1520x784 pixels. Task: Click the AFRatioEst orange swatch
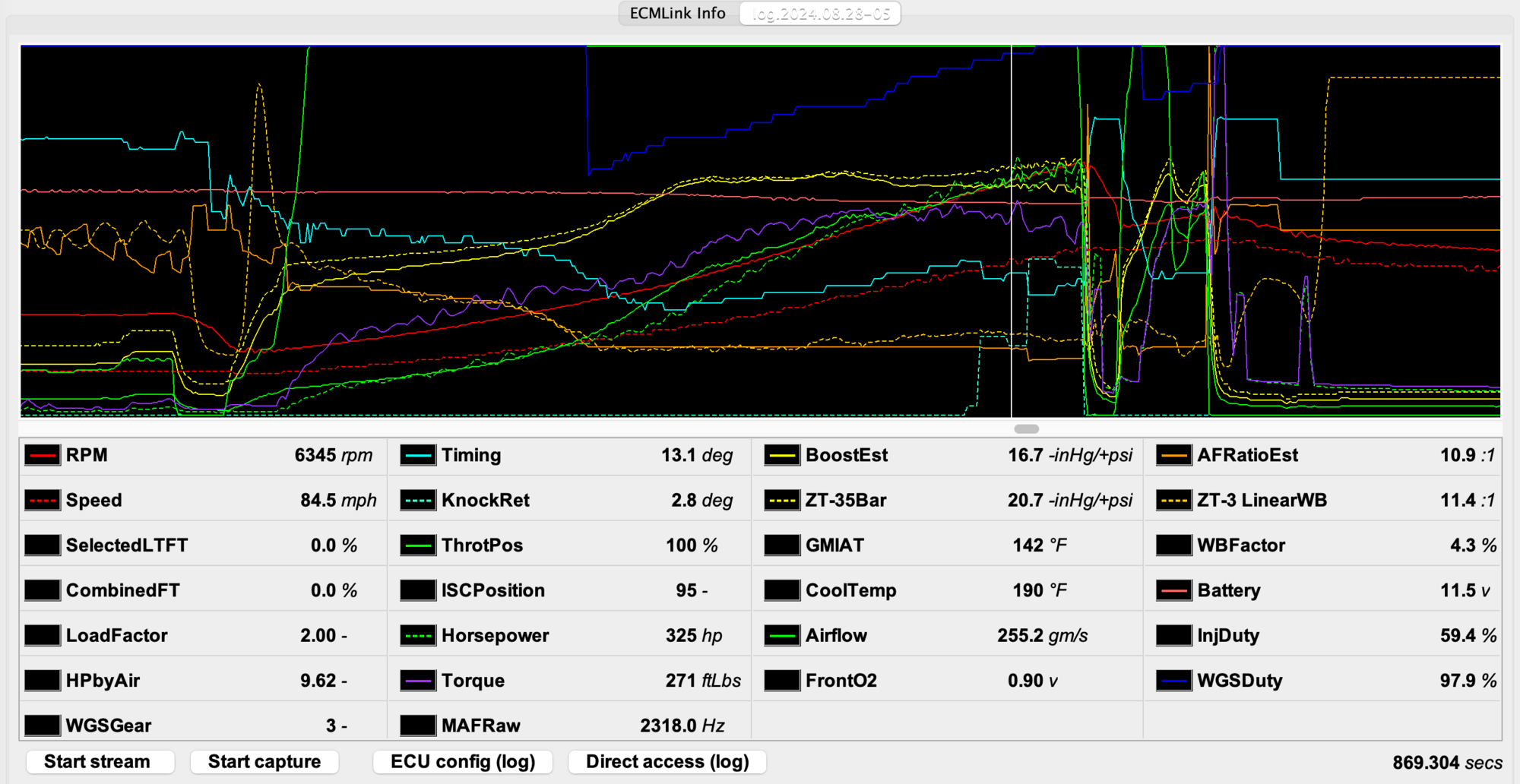1174,455
